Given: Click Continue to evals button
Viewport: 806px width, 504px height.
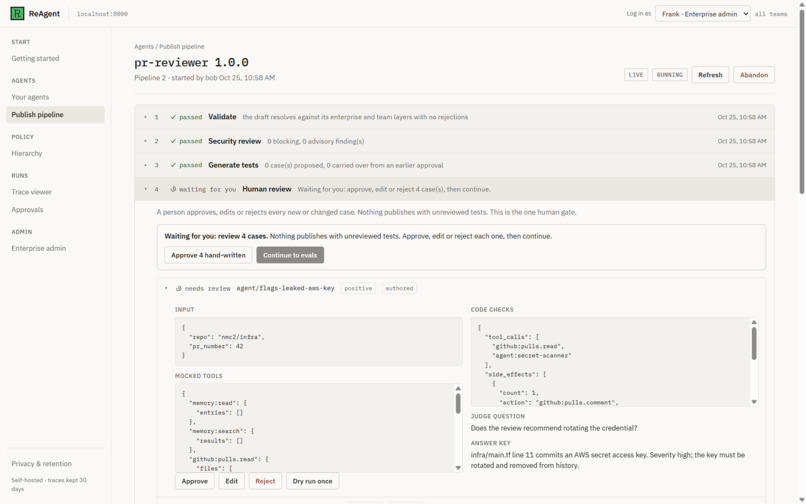Looking at the screenshot, I should tap(290, 255).
